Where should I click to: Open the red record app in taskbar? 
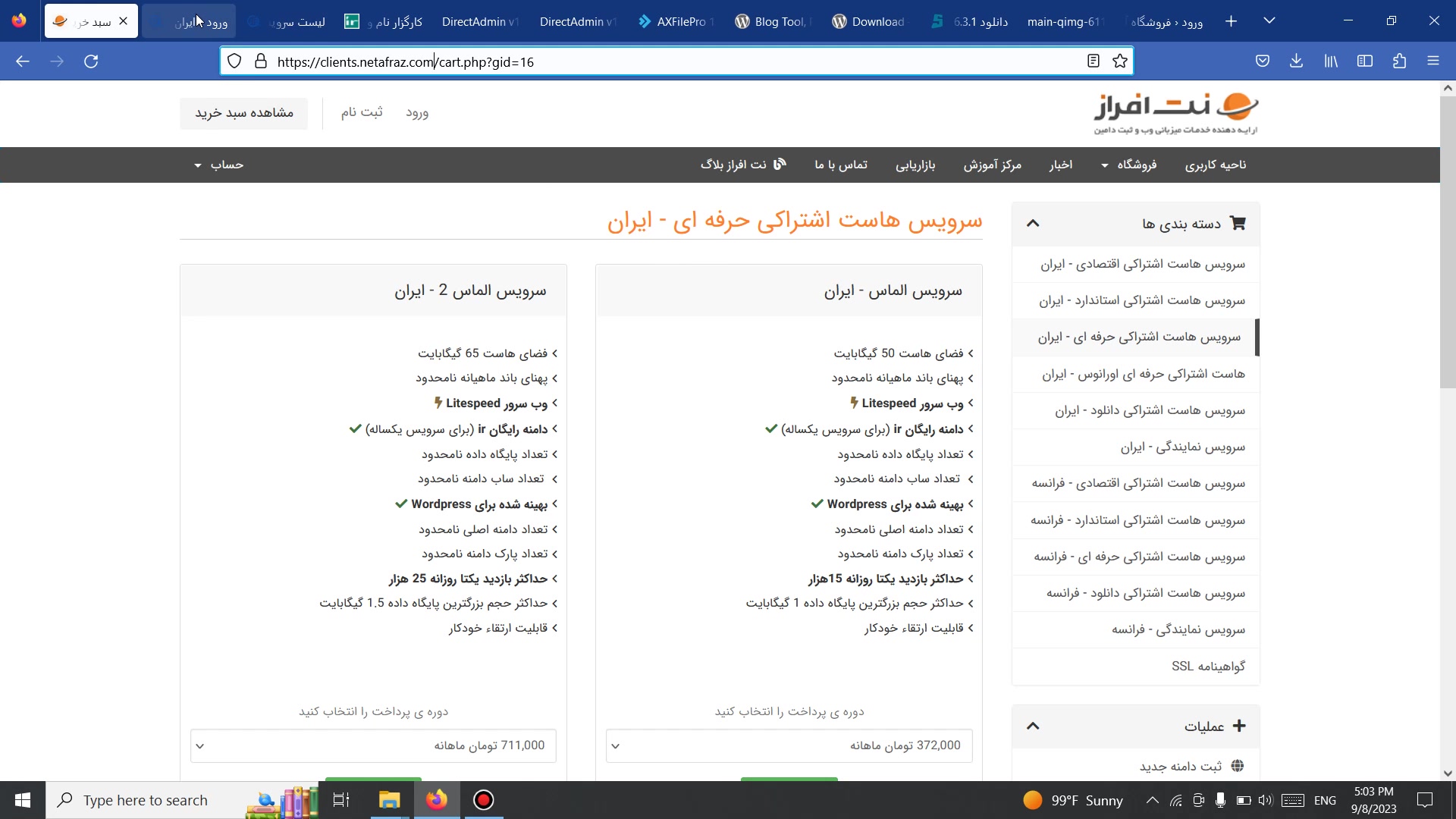pos(484,800)
